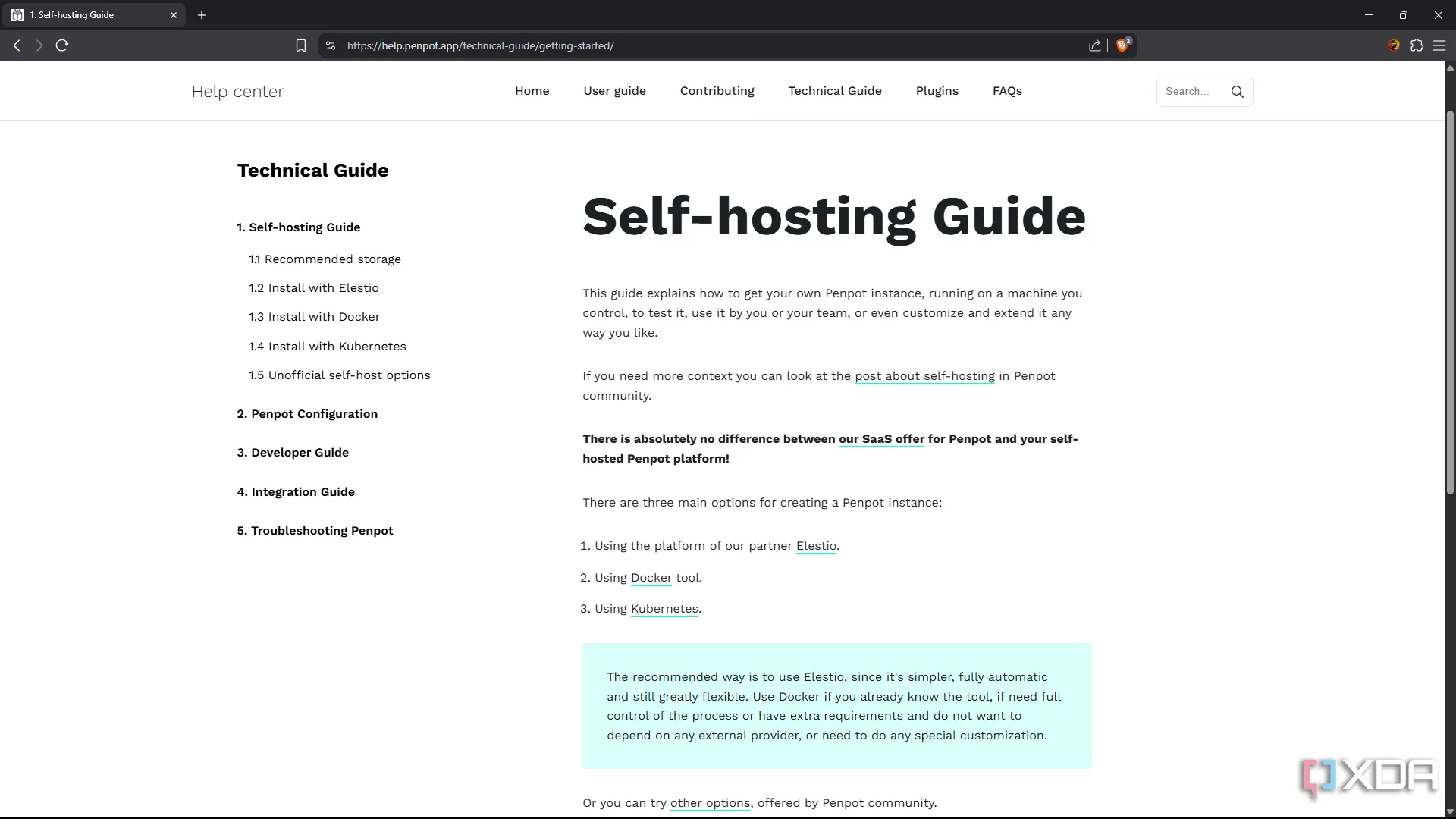Click the Technical Guide sidebar heading
Viewport: 1456px width, 819px height.
click(312, 171)
